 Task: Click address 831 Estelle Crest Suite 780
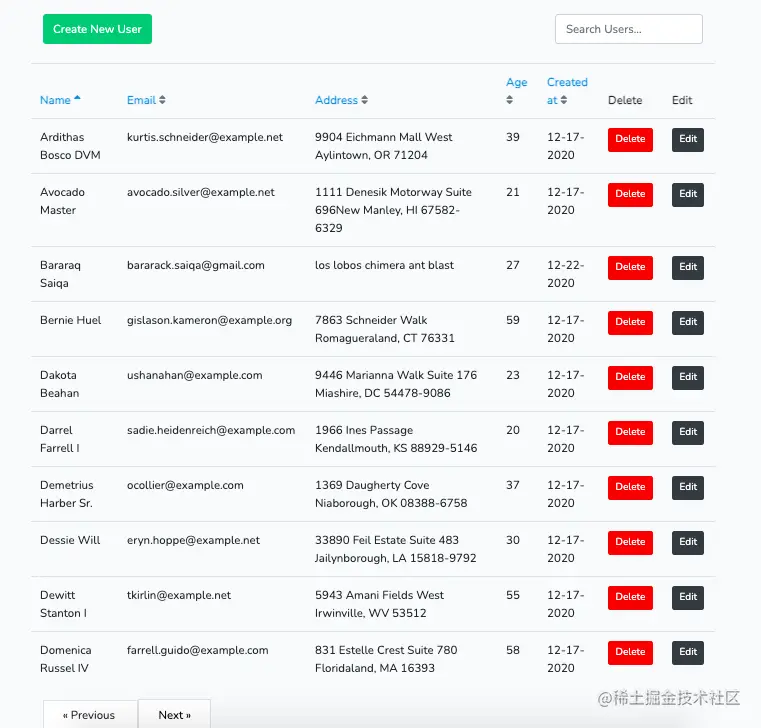[x=386, y=650]
